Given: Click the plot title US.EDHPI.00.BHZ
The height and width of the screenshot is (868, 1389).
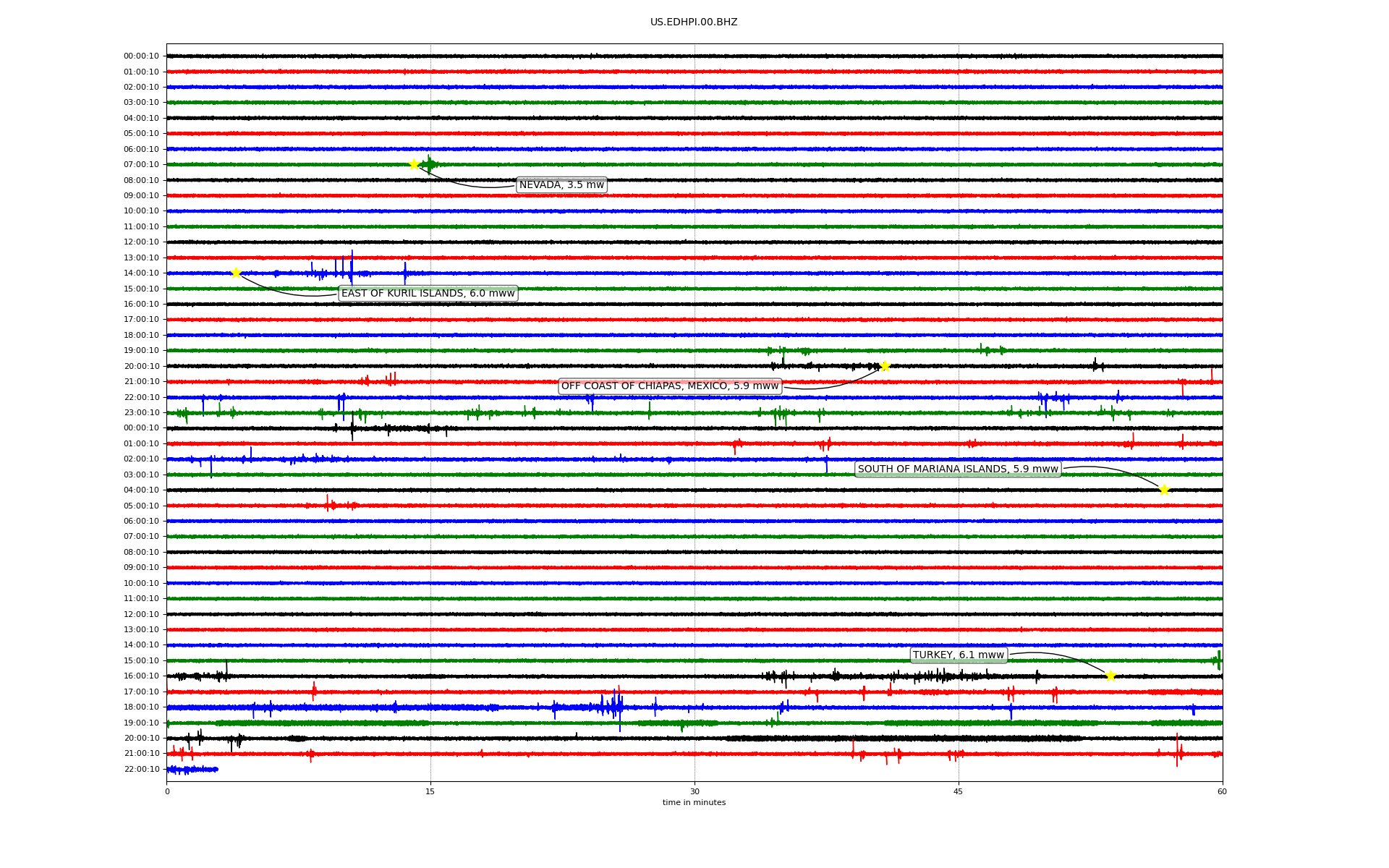Looking at the screenshot, I should [x=694, y=22].
